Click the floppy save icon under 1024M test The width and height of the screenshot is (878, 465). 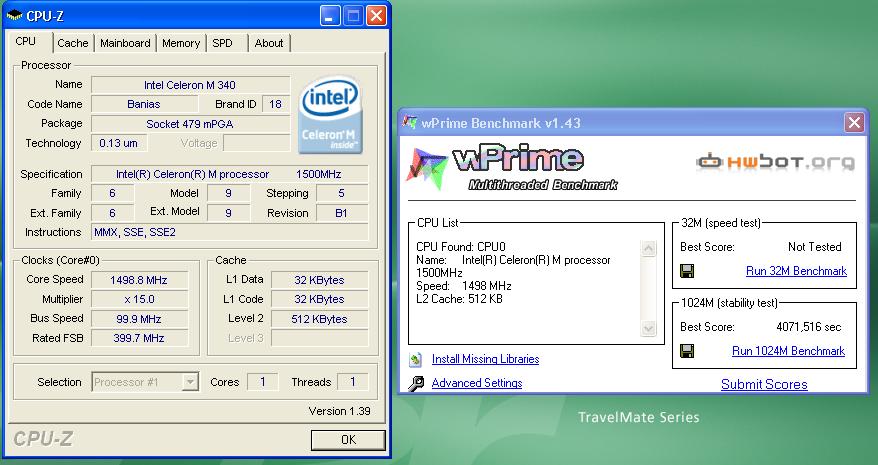[687, 351]
